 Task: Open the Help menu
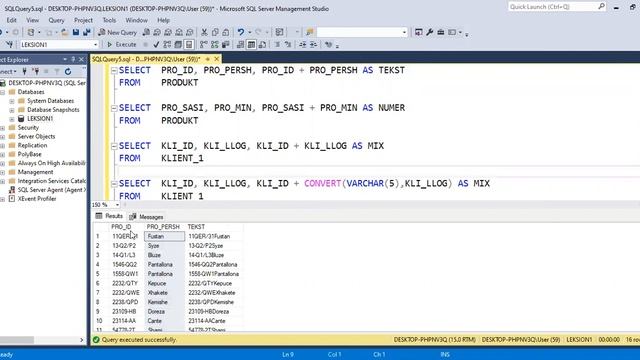click(x=163, y=20)
